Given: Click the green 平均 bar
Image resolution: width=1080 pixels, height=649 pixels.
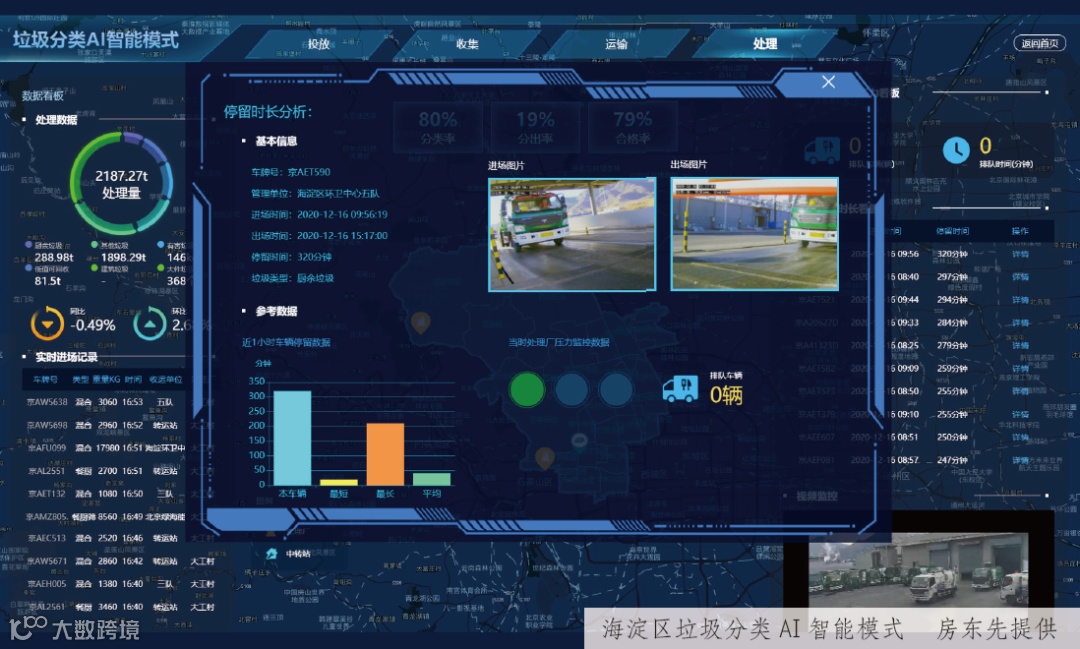Looking at the screenshot, I should click(432, 480).
